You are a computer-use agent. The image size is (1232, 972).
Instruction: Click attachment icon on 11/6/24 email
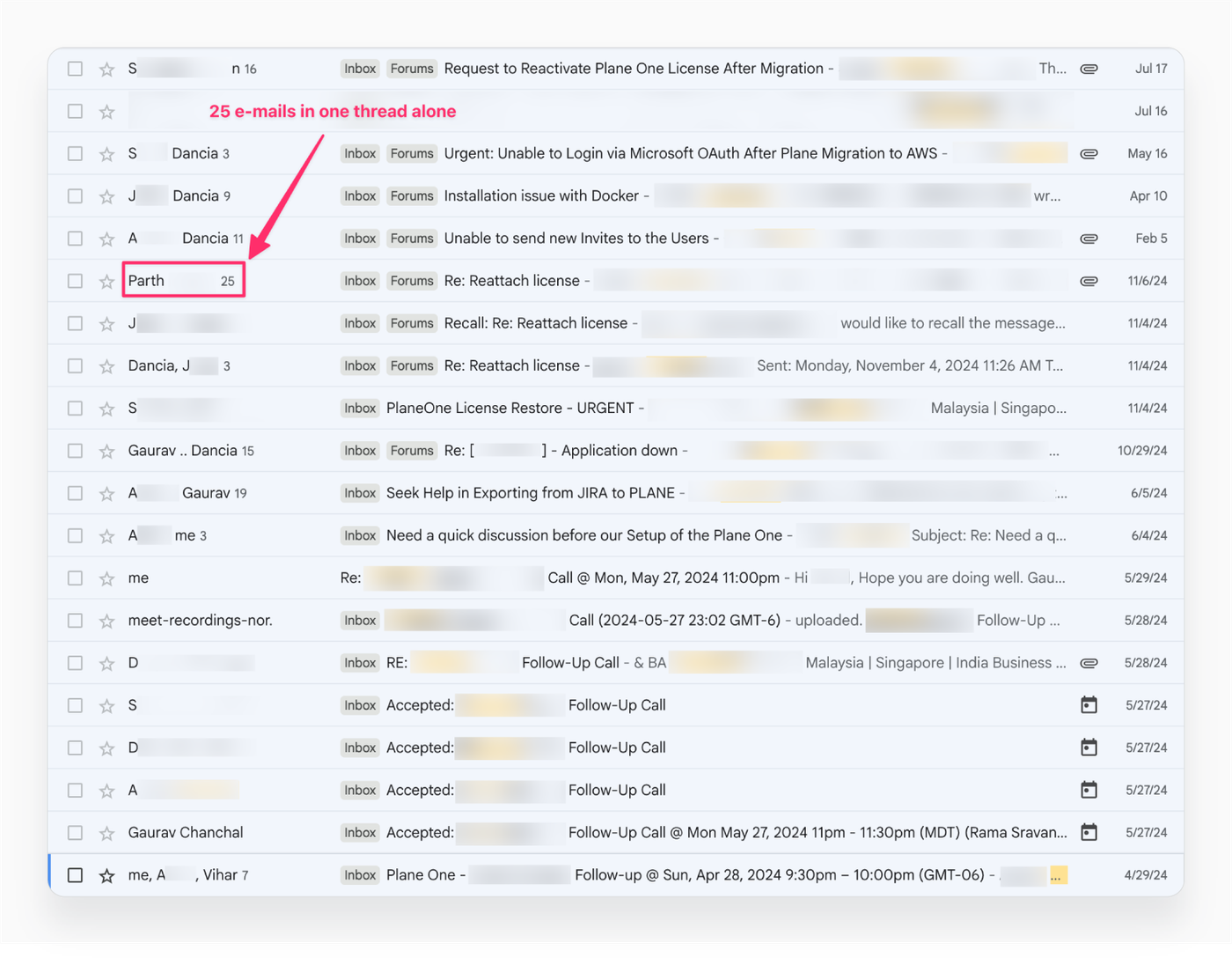1089,281
